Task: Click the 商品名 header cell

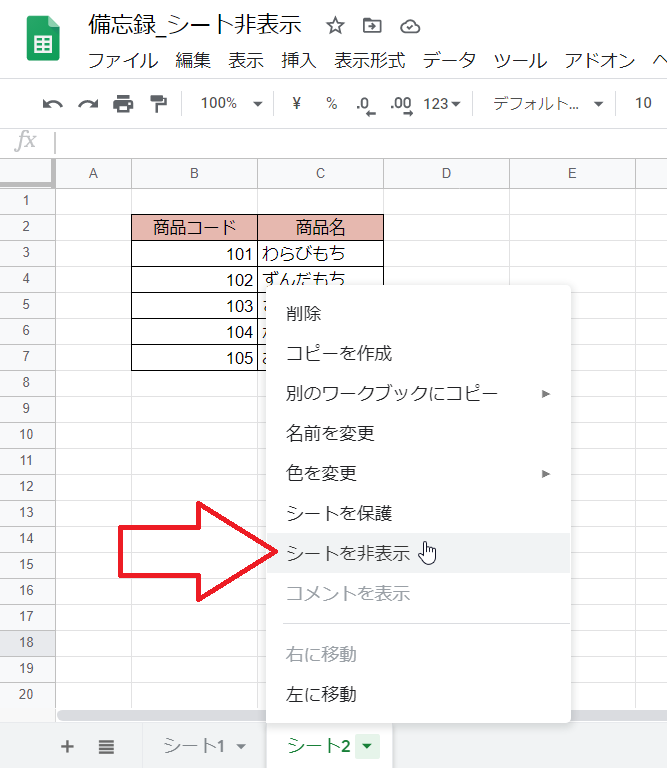Action: click(x=320, y=227)
